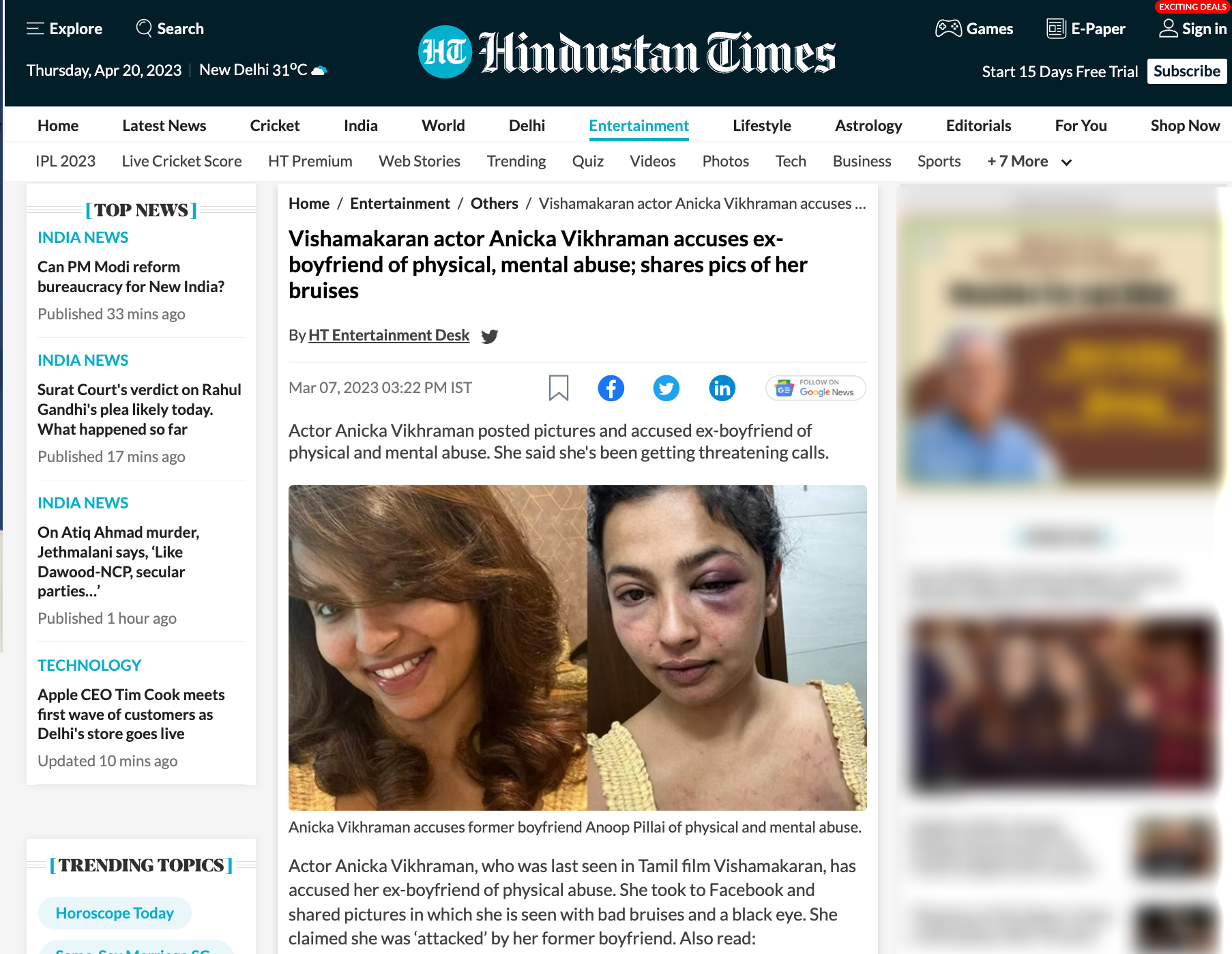Viewport: 1232px width, 954px height.
Task: Click the Search magnifier icon
Action: pos(144,28)
